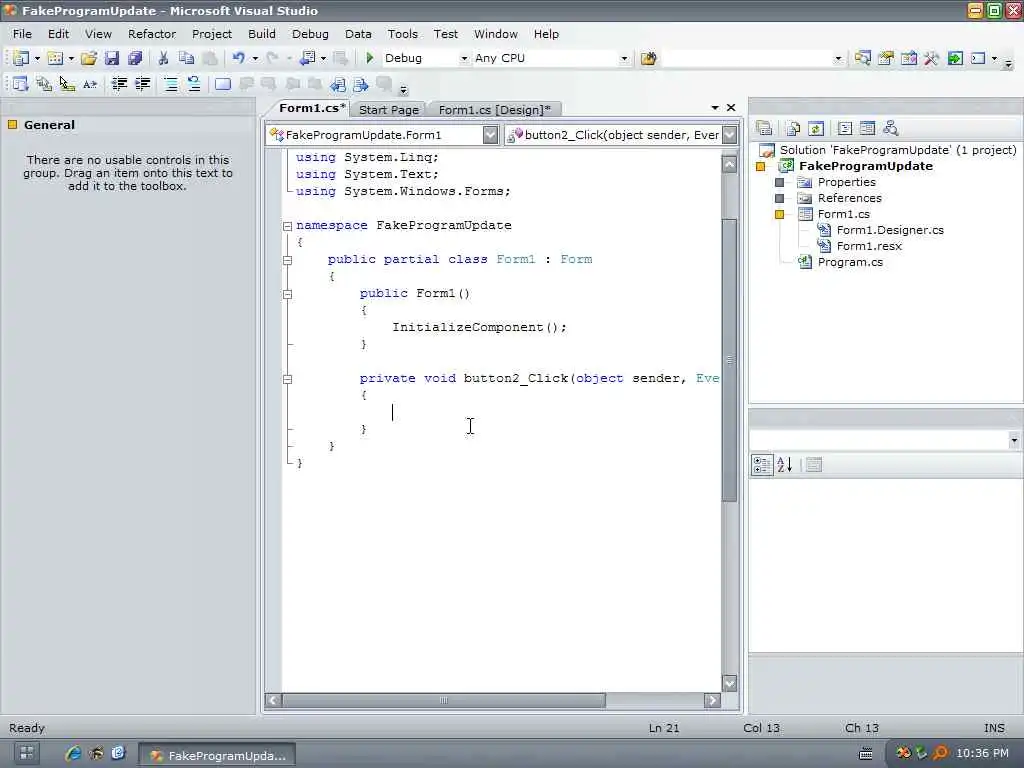Screen dimensions: 1024x768
Task: Click the FakeProgramUpda... taskbar button
Action: 217,756
